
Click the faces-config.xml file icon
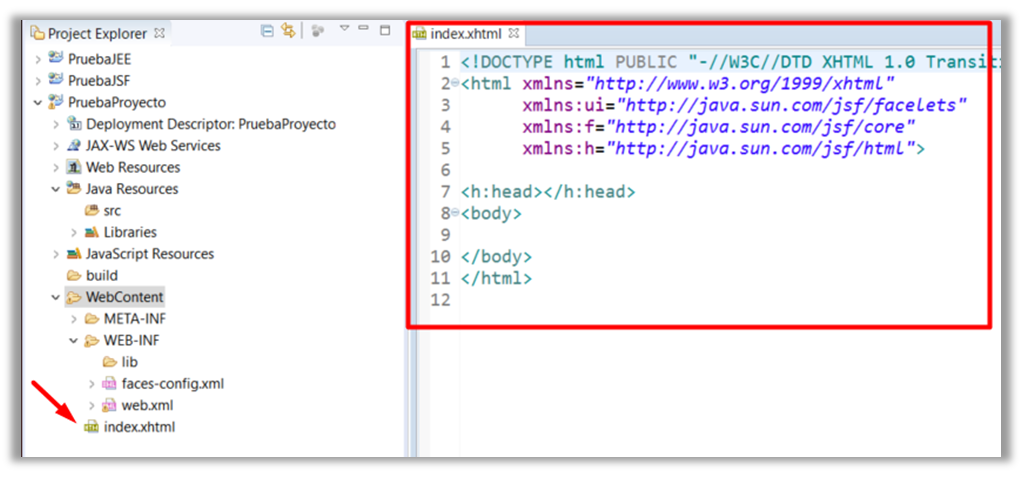pos(110,384)
